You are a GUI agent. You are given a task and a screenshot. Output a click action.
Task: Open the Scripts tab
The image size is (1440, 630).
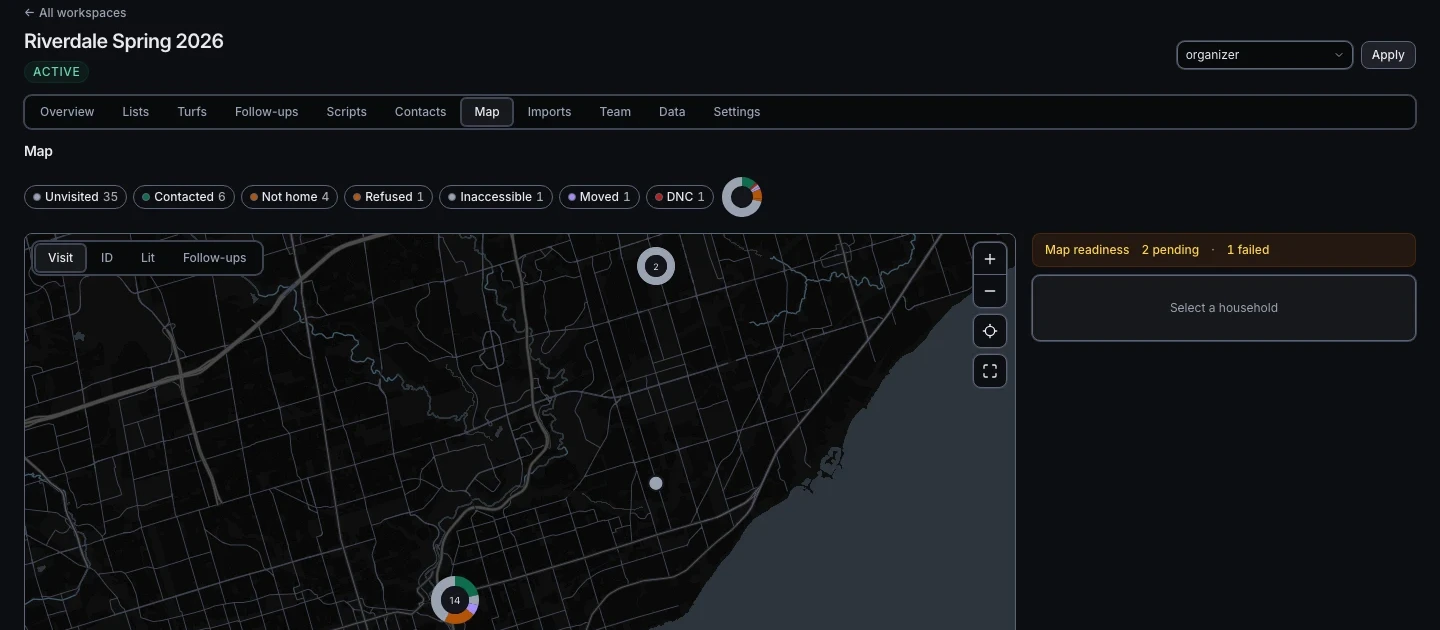pyautogui.click(x=347, y=112)
